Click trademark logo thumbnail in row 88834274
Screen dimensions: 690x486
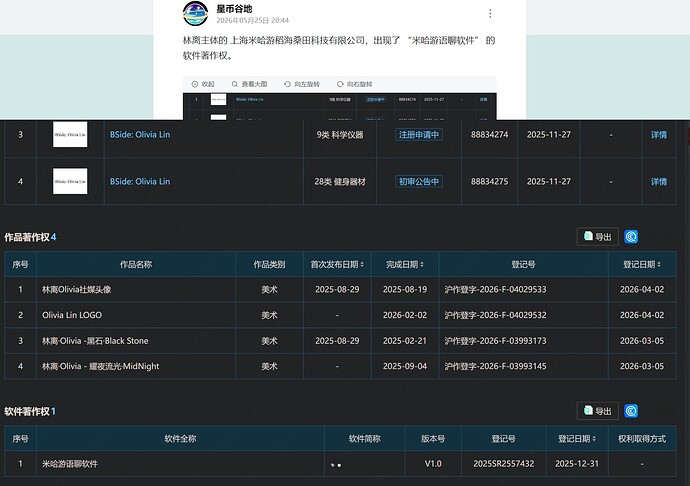pyautogui.click(x=70, y=134)
